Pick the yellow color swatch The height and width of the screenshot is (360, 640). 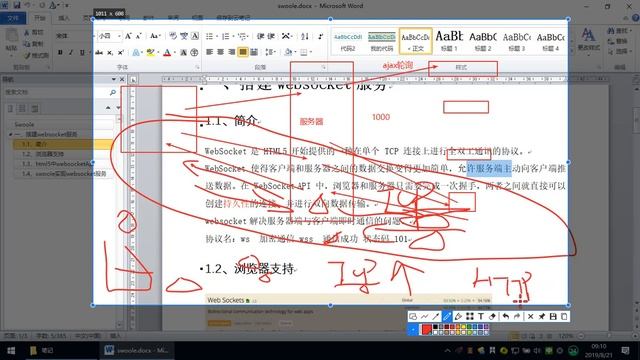464,327
